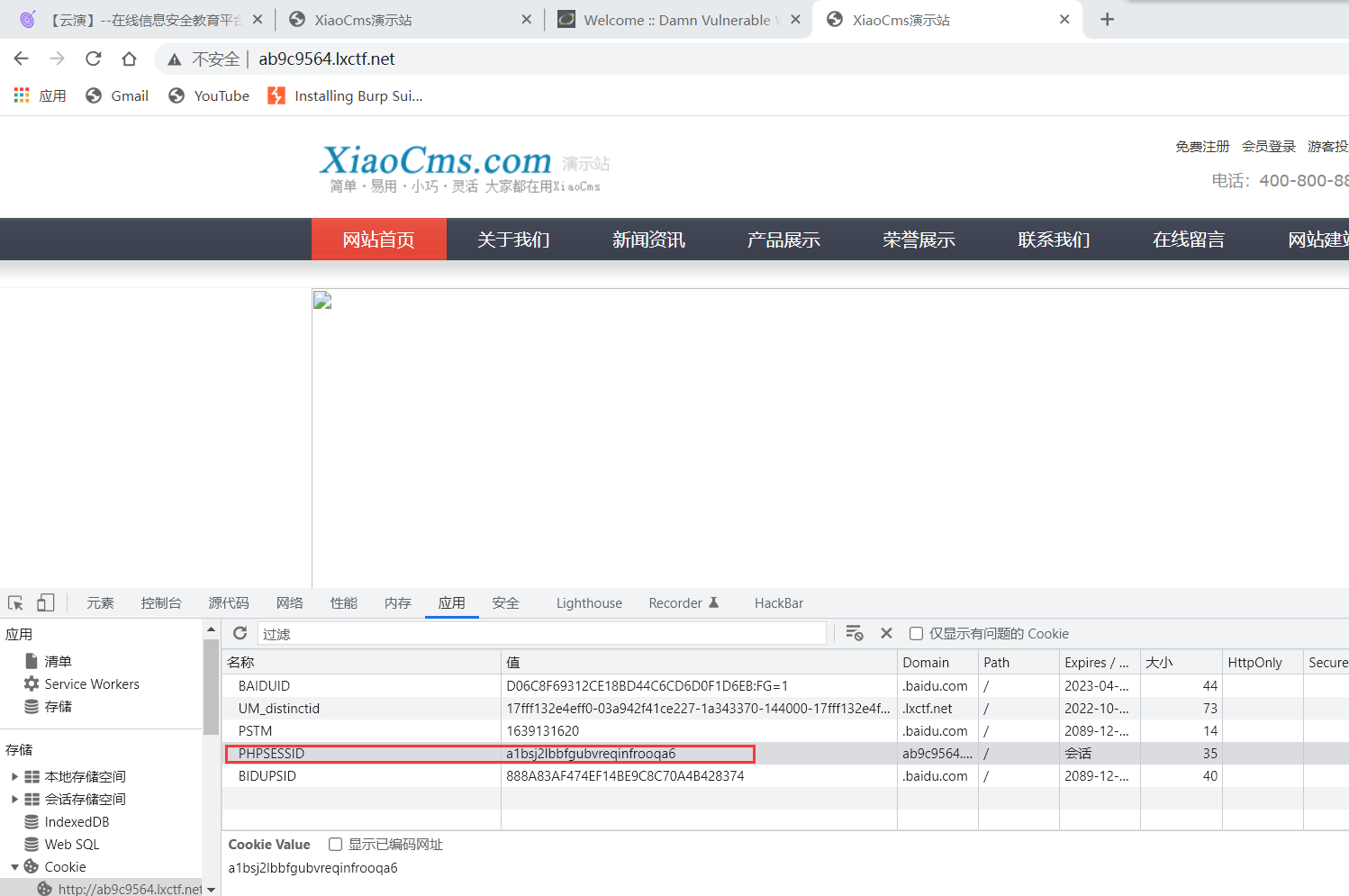
Task: Switch to the 网络 DevTools tab
Action: (290, 603)
